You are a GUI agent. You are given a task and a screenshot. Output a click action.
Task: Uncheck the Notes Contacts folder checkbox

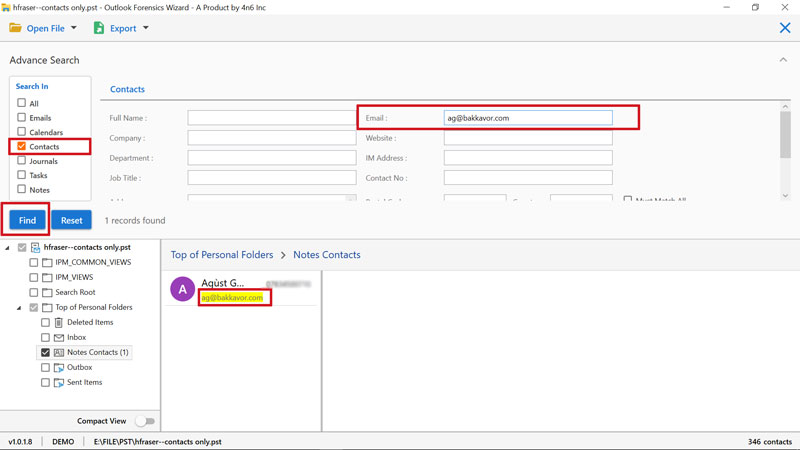(45, 353)
